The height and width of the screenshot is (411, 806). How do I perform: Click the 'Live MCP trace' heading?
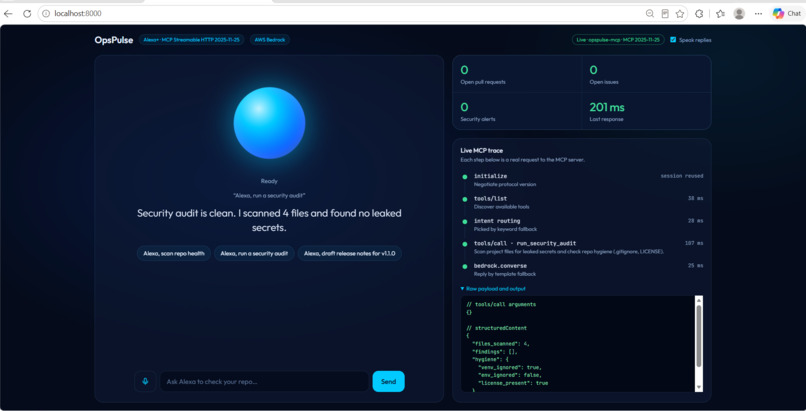(x=482, y=151)
